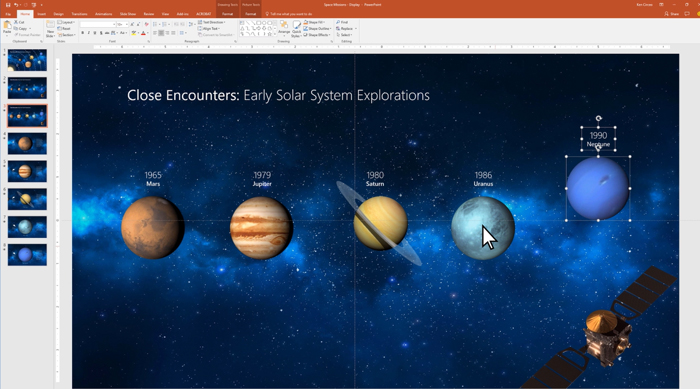Screen dimensions: 700x389
Task: Copy the selected object
Action: click(x=21, y=29)
